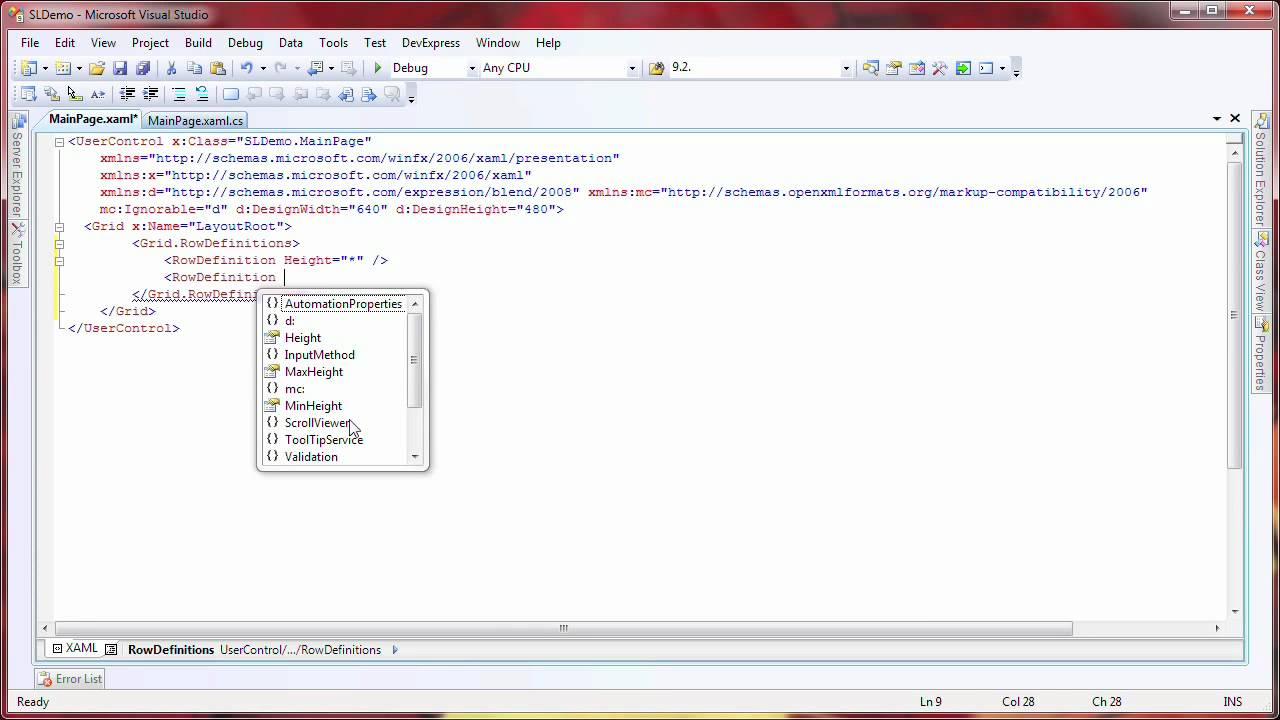Click Decrease Indent icon
Viewport: 1280px width, 720px height.
(x=127, y=94)
